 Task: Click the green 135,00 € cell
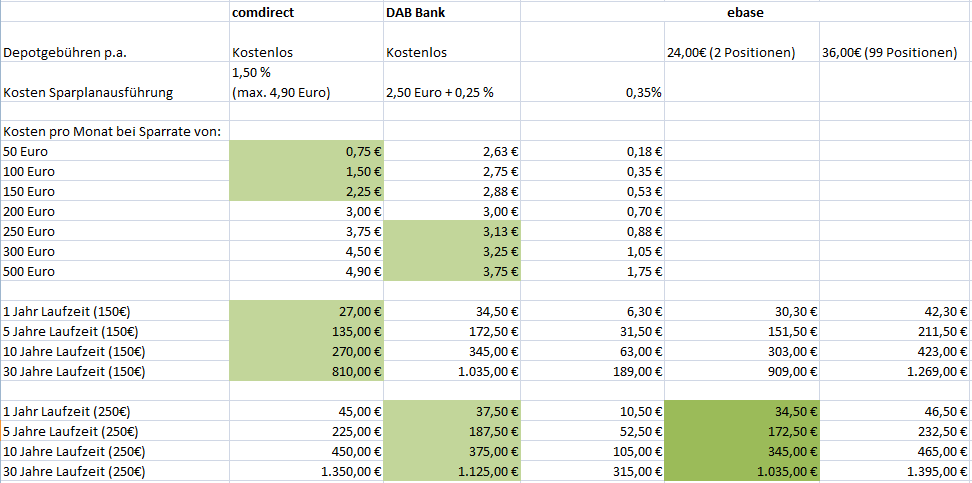[x=306, y=331]
